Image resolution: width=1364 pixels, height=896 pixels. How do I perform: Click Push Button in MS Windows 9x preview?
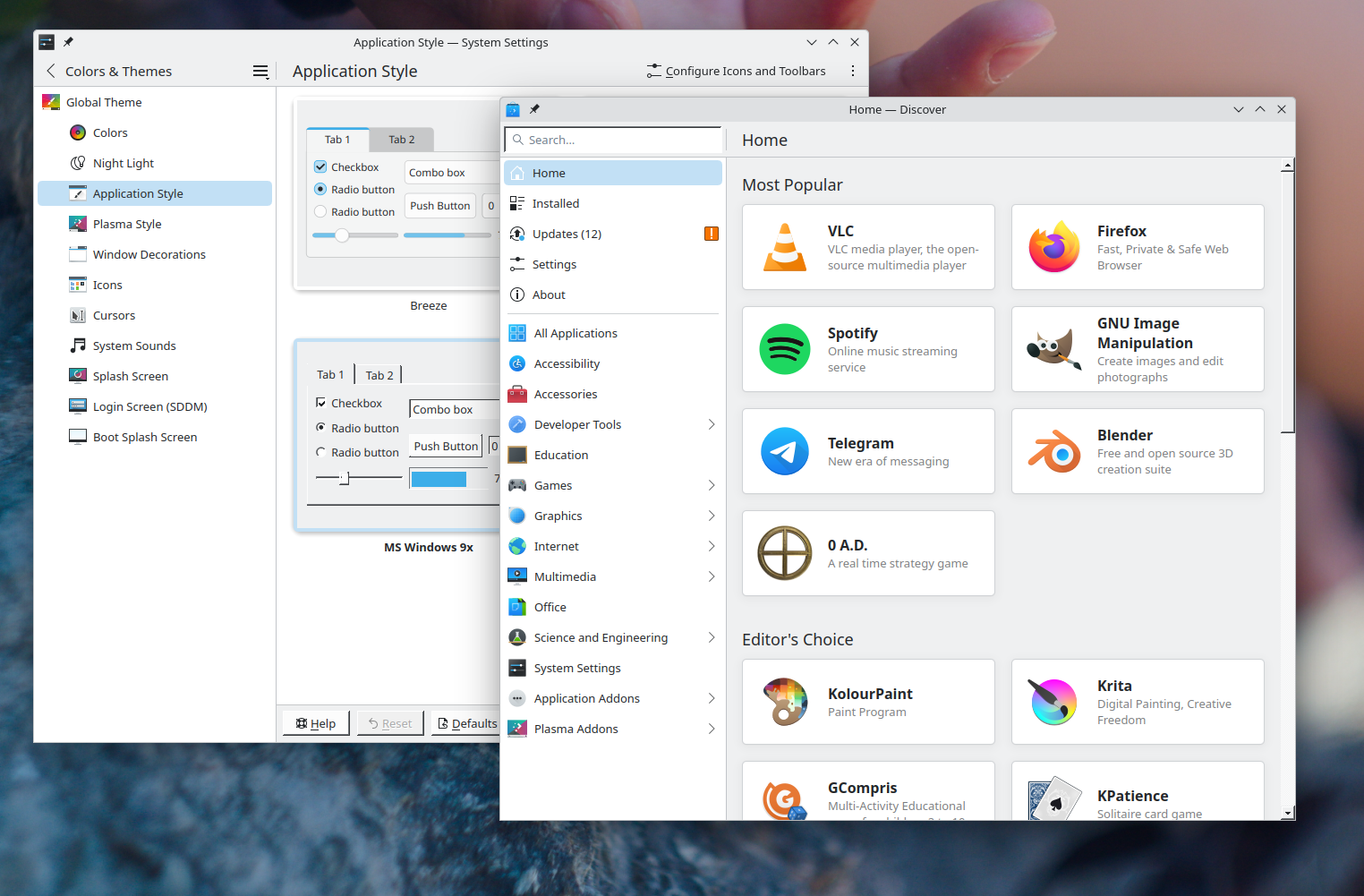coord(446,446)
